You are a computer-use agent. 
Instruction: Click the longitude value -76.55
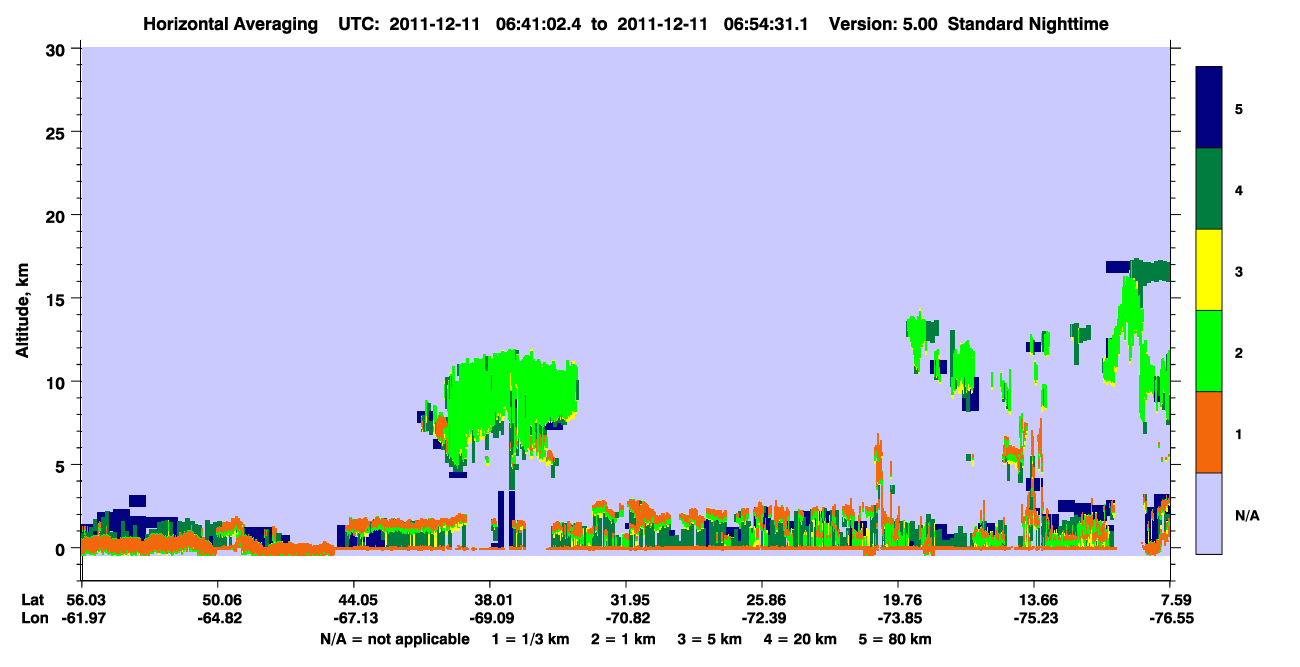1170,619
